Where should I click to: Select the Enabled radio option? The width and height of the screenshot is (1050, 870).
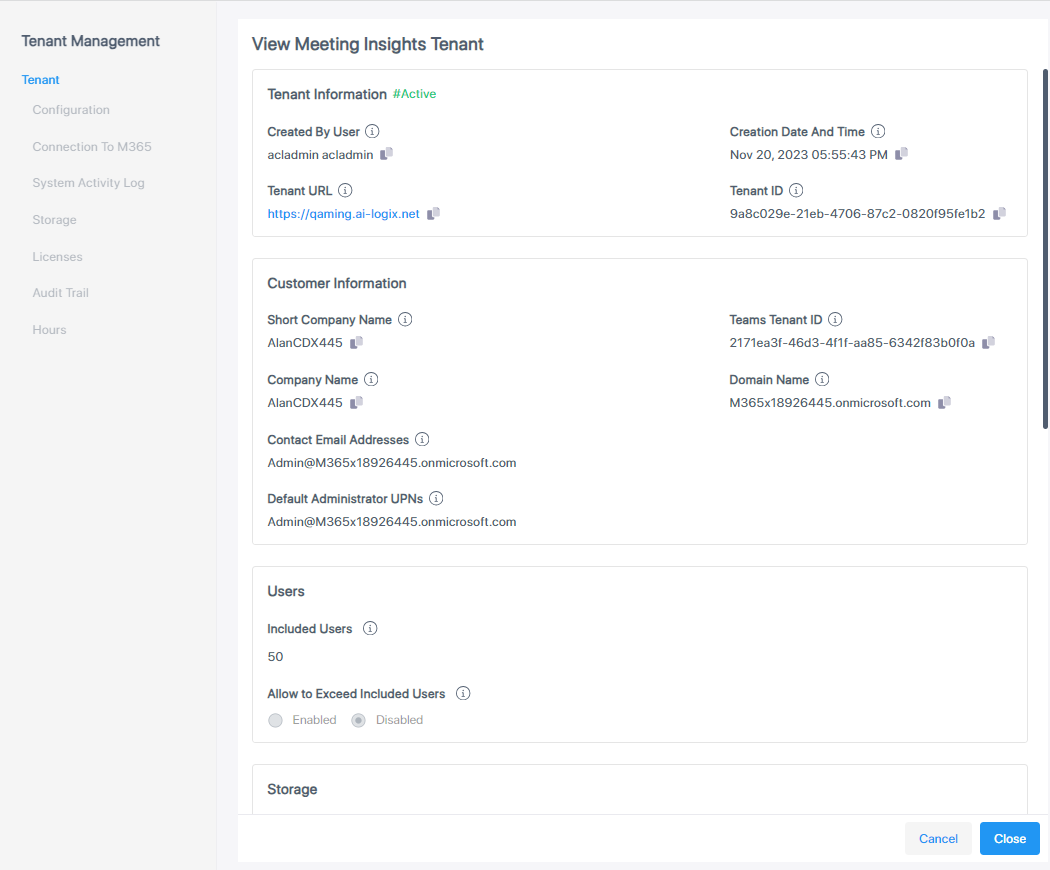(276, 720)
